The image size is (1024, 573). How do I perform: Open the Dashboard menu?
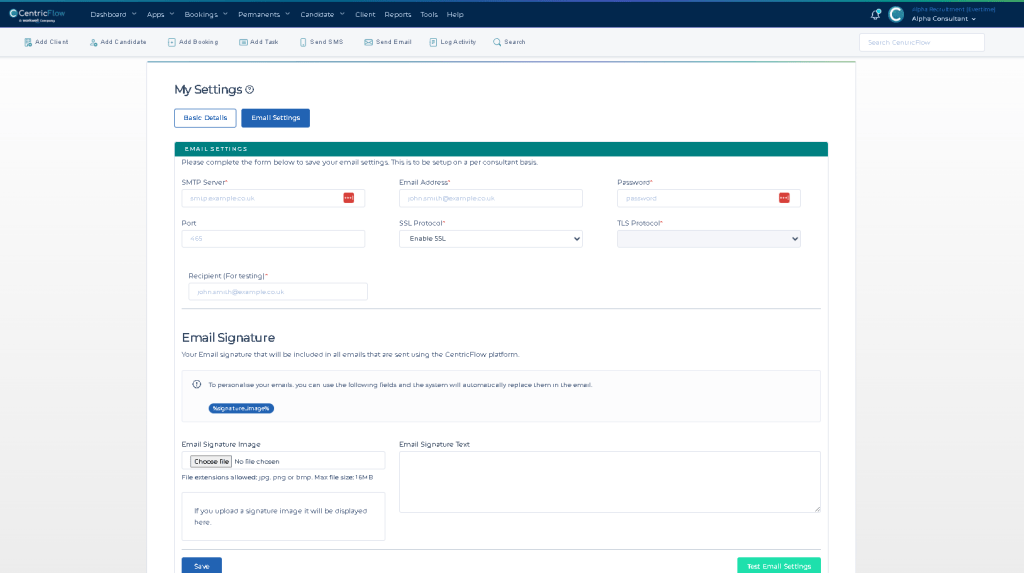[114, 14]
